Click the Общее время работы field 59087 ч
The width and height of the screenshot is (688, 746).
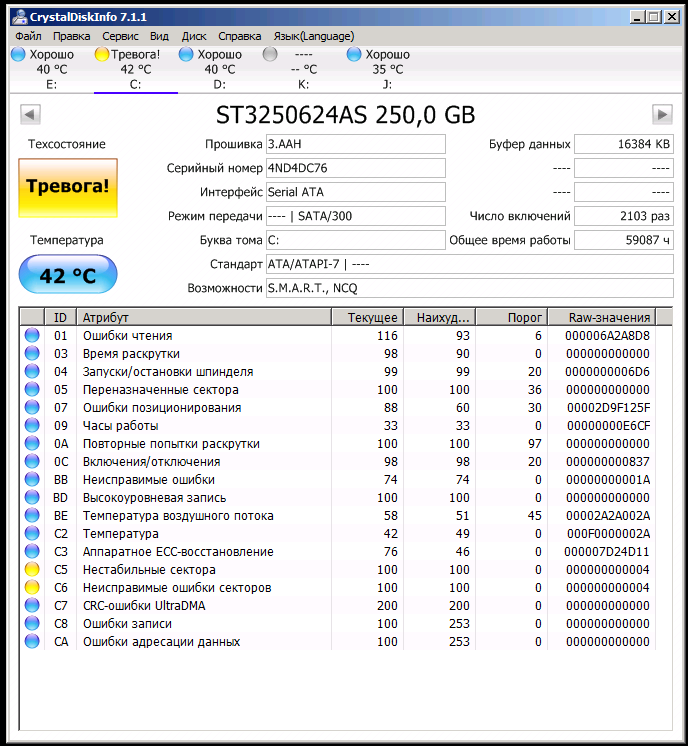click(x=624, y=240)
